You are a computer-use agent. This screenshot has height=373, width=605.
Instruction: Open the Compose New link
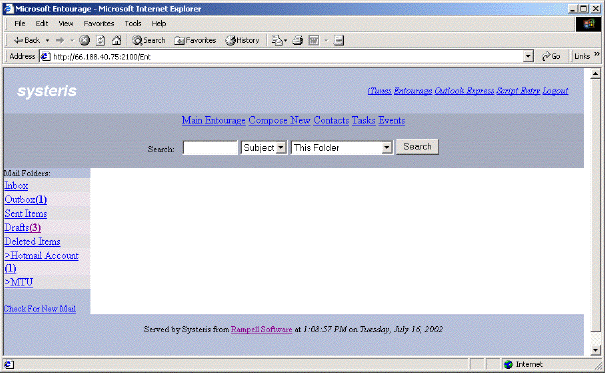click(x=279, y=120)
